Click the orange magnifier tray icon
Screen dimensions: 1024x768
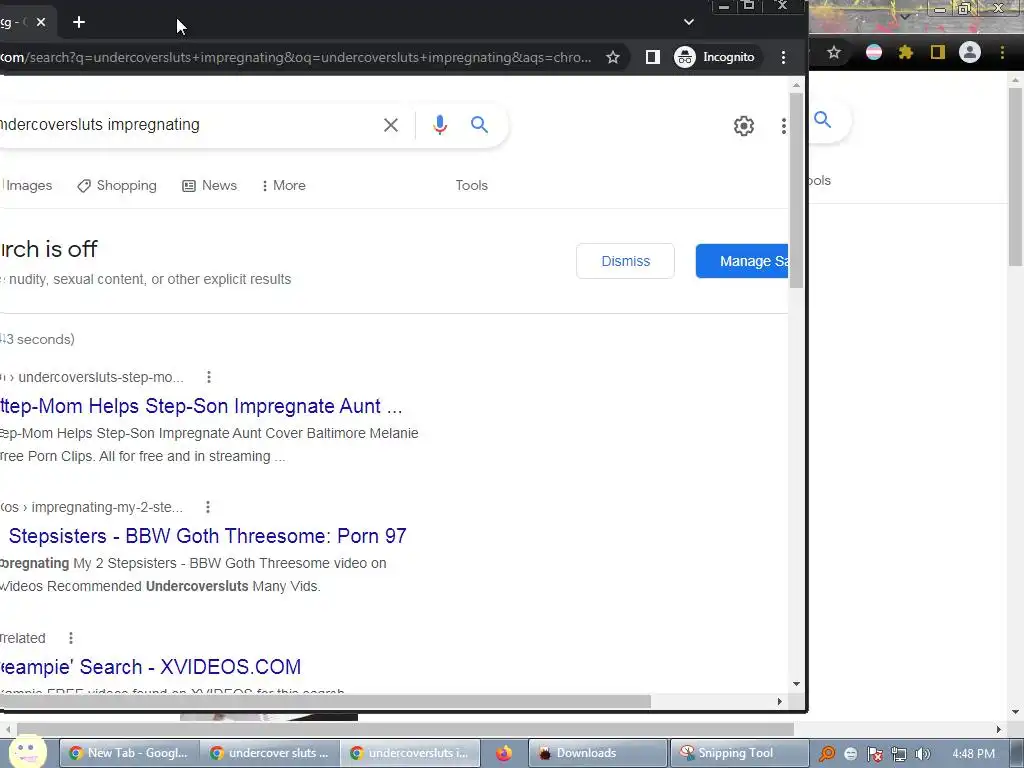coord(827,754)
